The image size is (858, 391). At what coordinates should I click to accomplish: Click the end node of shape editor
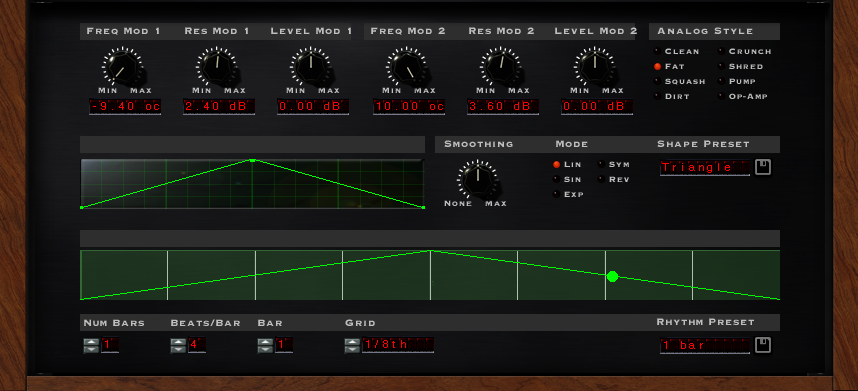pos(423,207)
